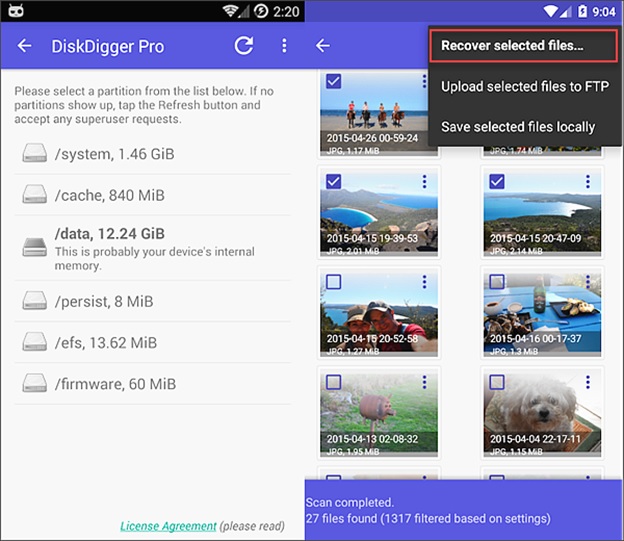The image size is (624, 541).
Task: Open options for photo 2015-04-15 20-47-09
Action: 588,182
